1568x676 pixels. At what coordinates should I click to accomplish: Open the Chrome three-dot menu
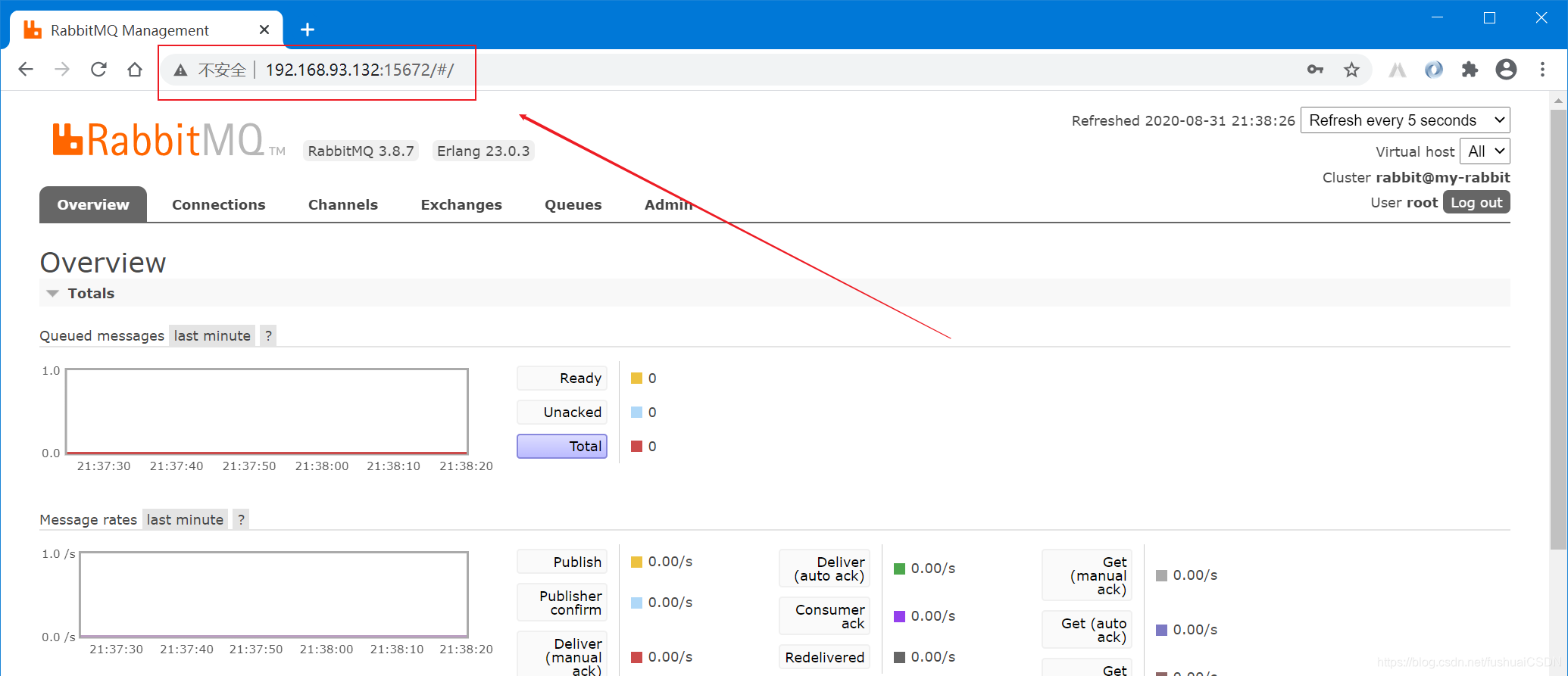(1542, 70)
